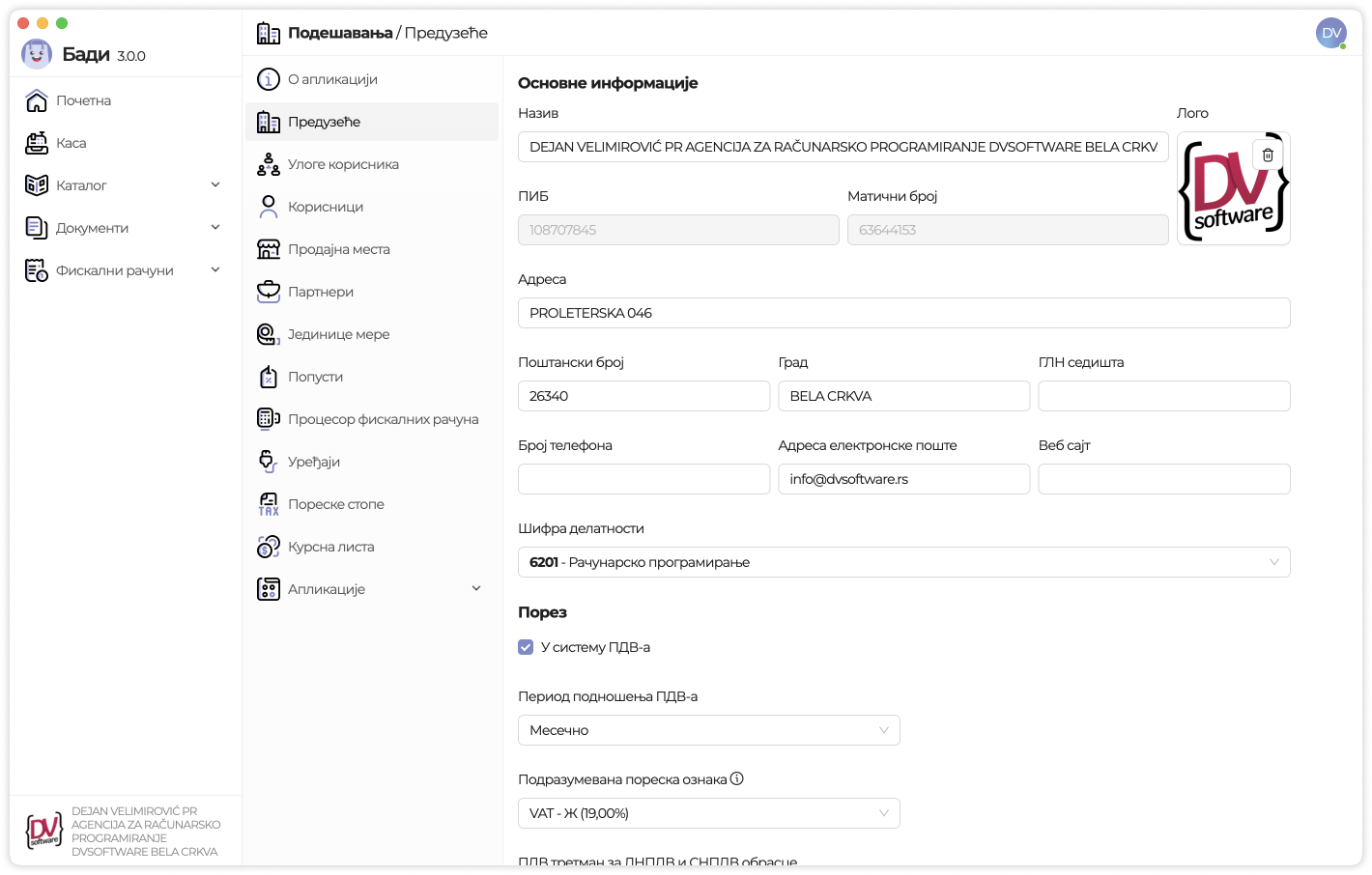Click the Порез section heading
1372x875 pixels.
tap(542, 612)
